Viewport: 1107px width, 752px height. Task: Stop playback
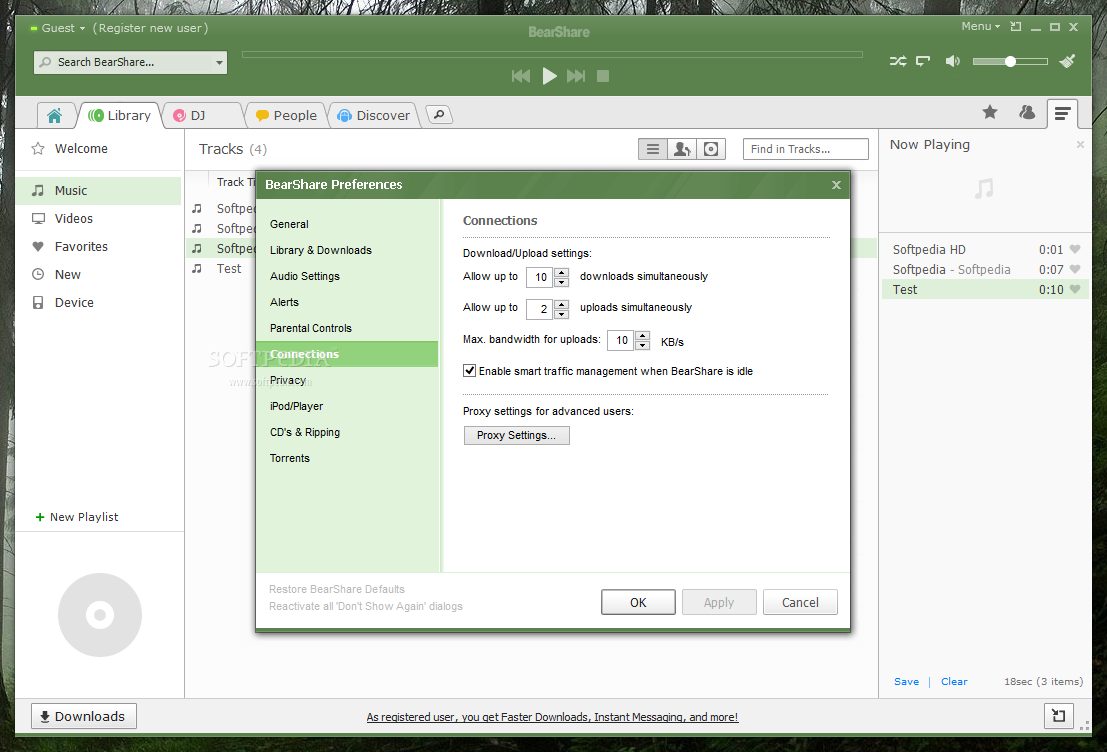click(x=603, y=76)
